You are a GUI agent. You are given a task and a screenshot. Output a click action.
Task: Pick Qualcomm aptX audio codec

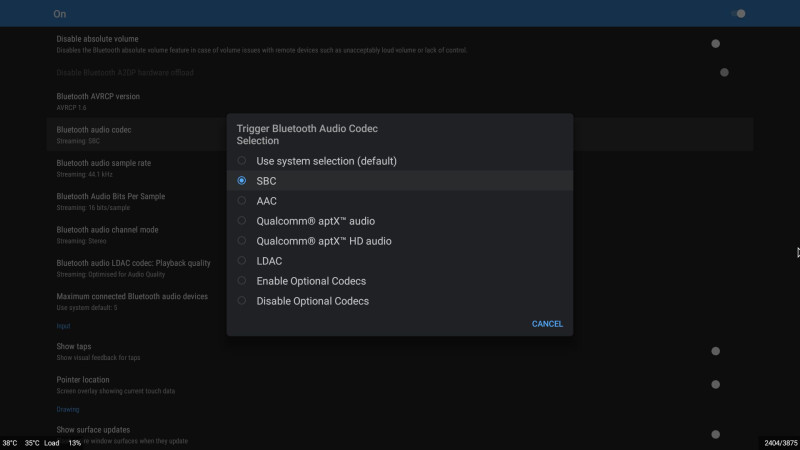tap(242, 221)
